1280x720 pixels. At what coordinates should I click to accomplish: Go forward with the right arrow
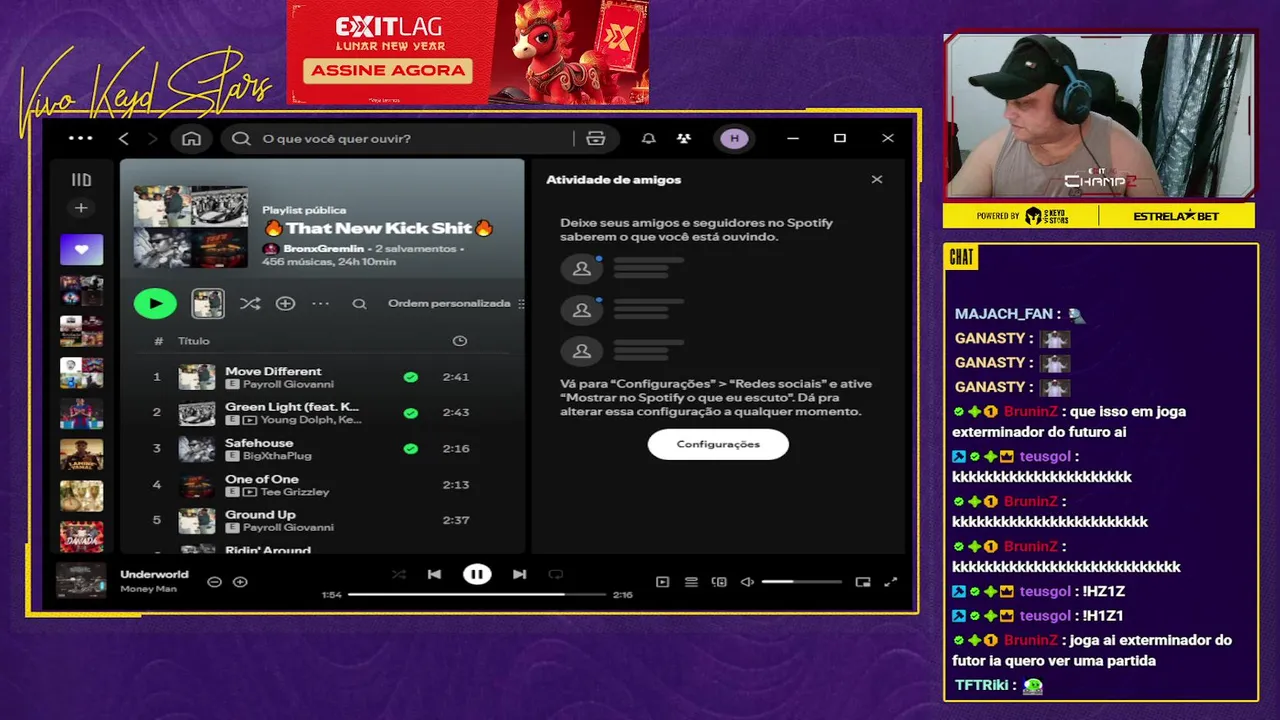pyautogui.click(x=153, y=138)
